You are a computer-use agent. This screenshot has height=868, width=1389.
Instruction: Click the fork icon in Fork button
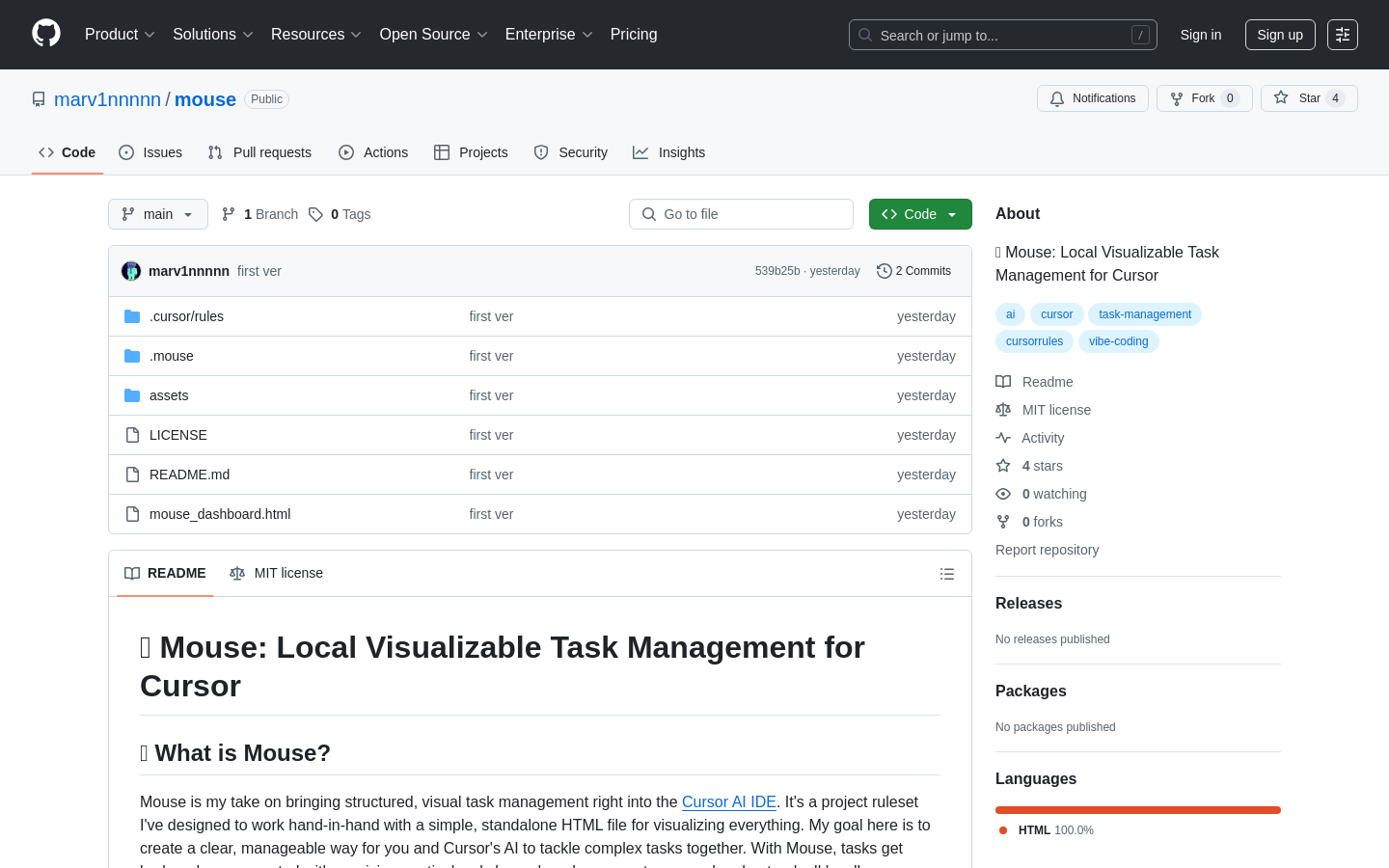(1177, 98)
